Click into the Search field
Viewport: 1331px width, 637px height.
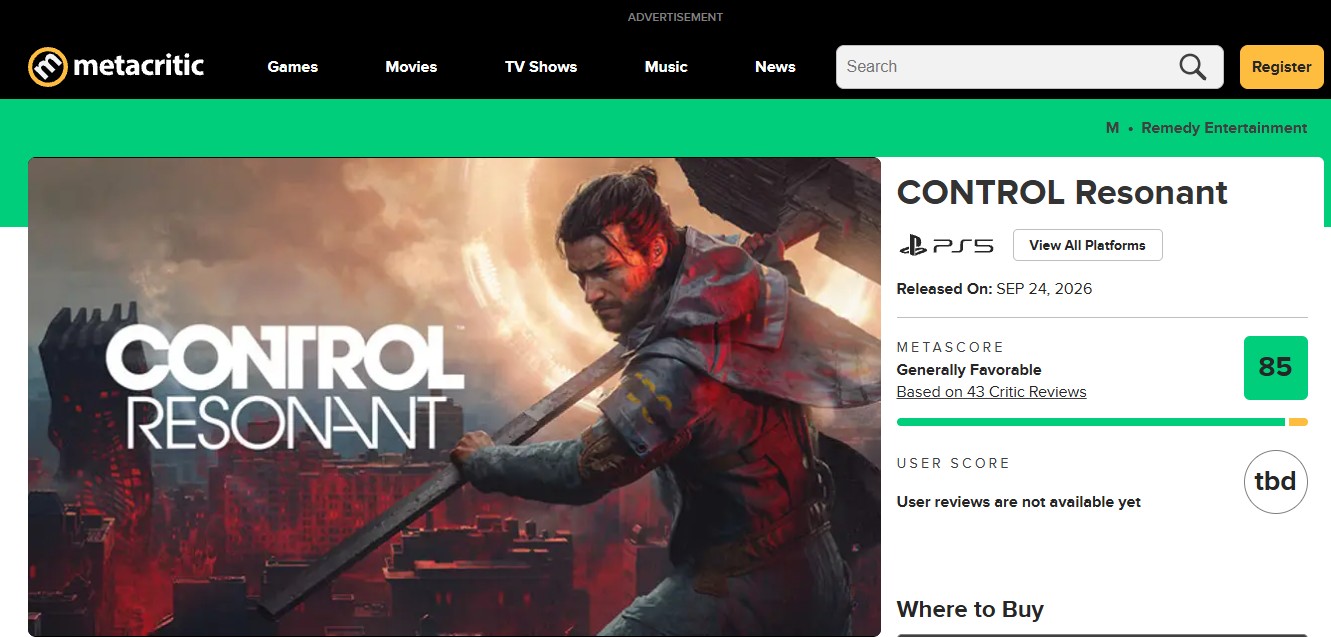[x=1029, y=67]
